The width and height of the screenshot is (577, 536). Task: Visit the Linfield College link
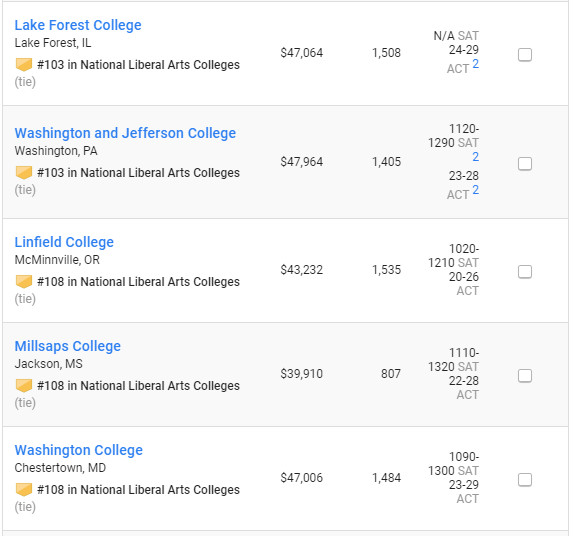click(x=64, y=242)
